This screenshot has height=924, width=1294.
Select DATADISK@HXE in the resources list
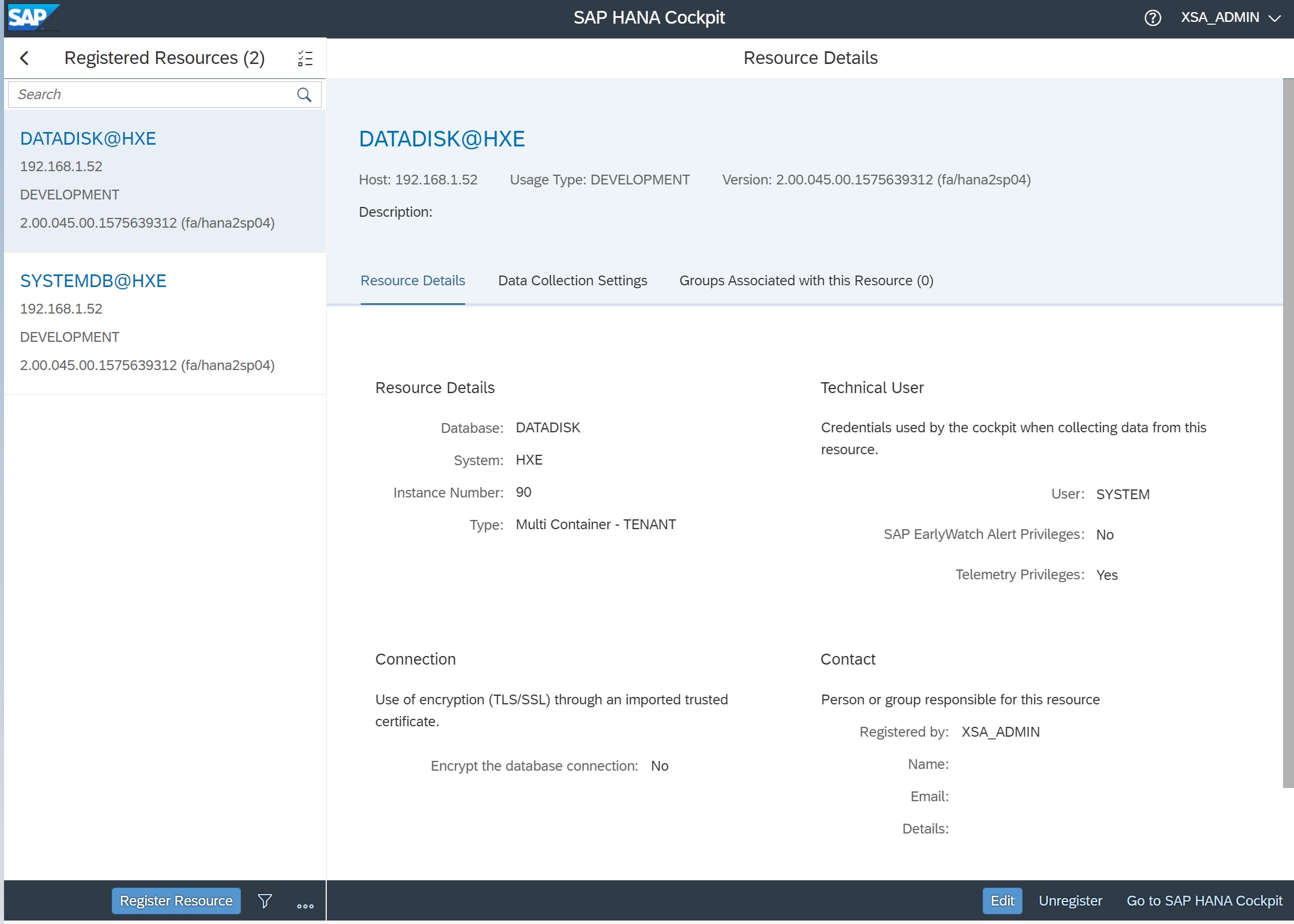pos(165,180)
